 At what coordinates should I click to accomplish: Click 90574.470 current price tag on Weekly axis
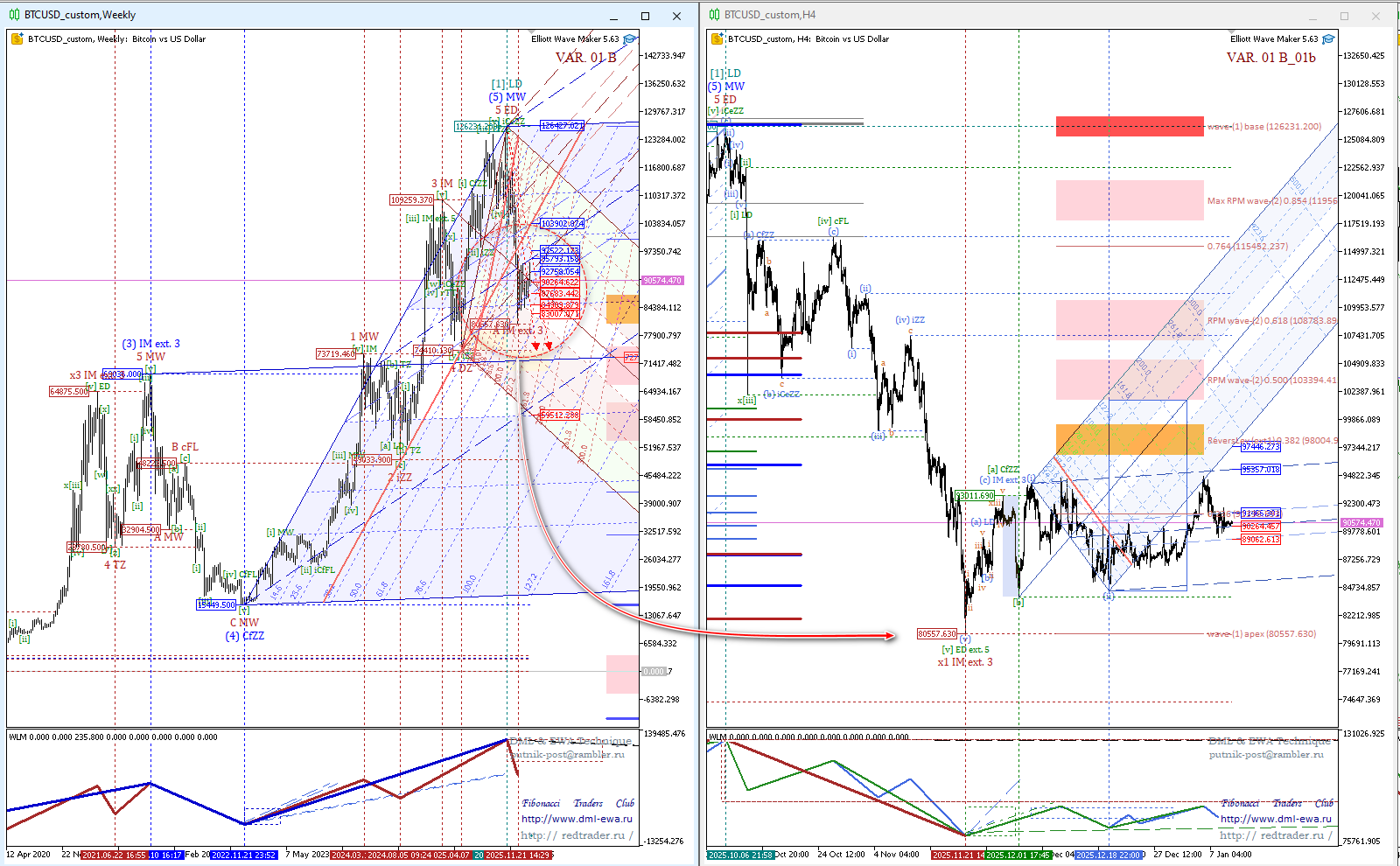point(662,281)
